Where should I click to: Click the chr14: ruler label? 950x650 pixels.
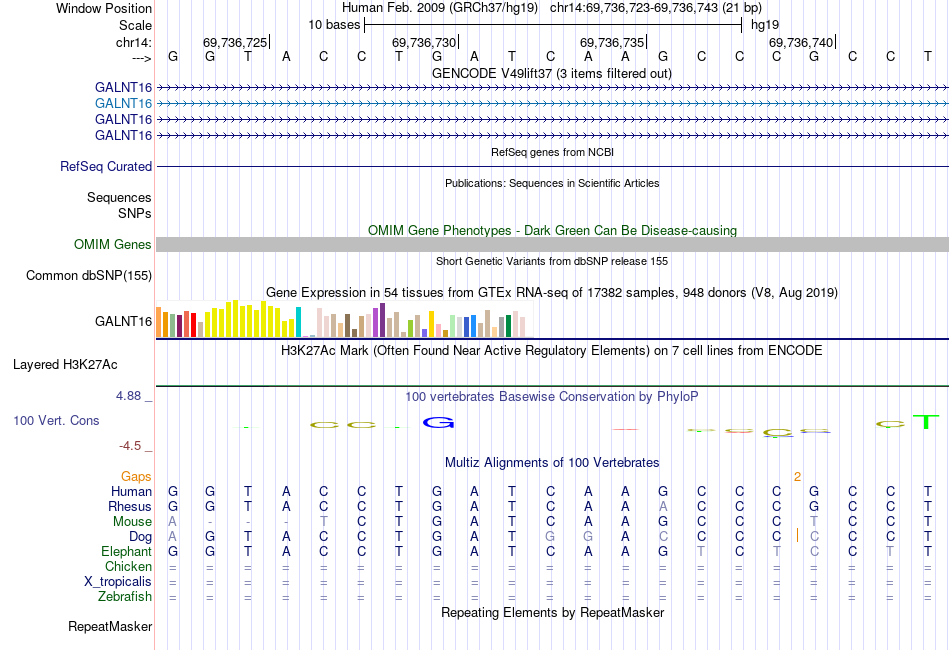(x=134, y=42)
